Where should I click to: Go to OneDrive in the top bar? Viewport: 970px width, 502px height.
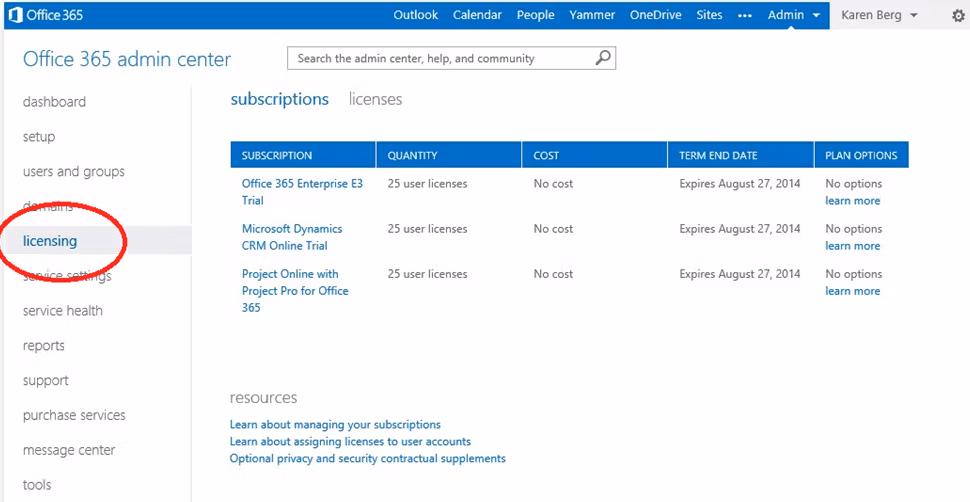(655, 15)
